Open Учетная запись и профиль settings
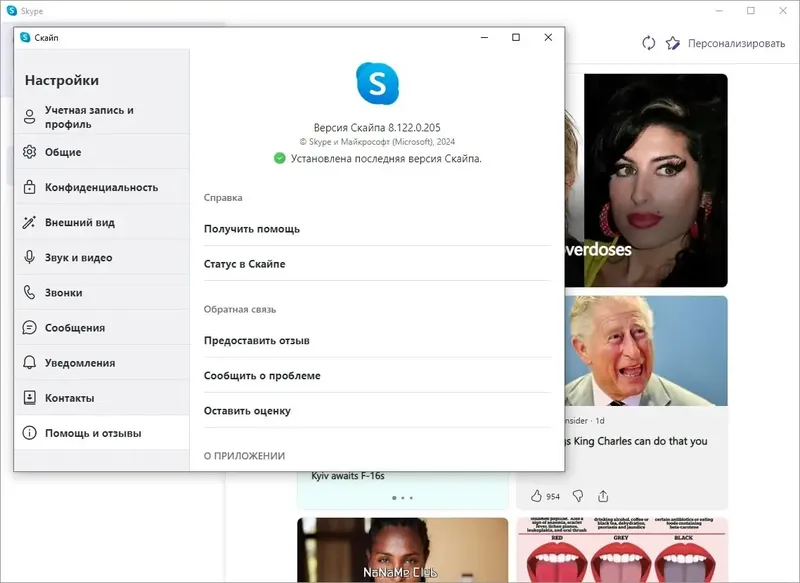This screenshot has height=583, width=800. click(102, 117)
